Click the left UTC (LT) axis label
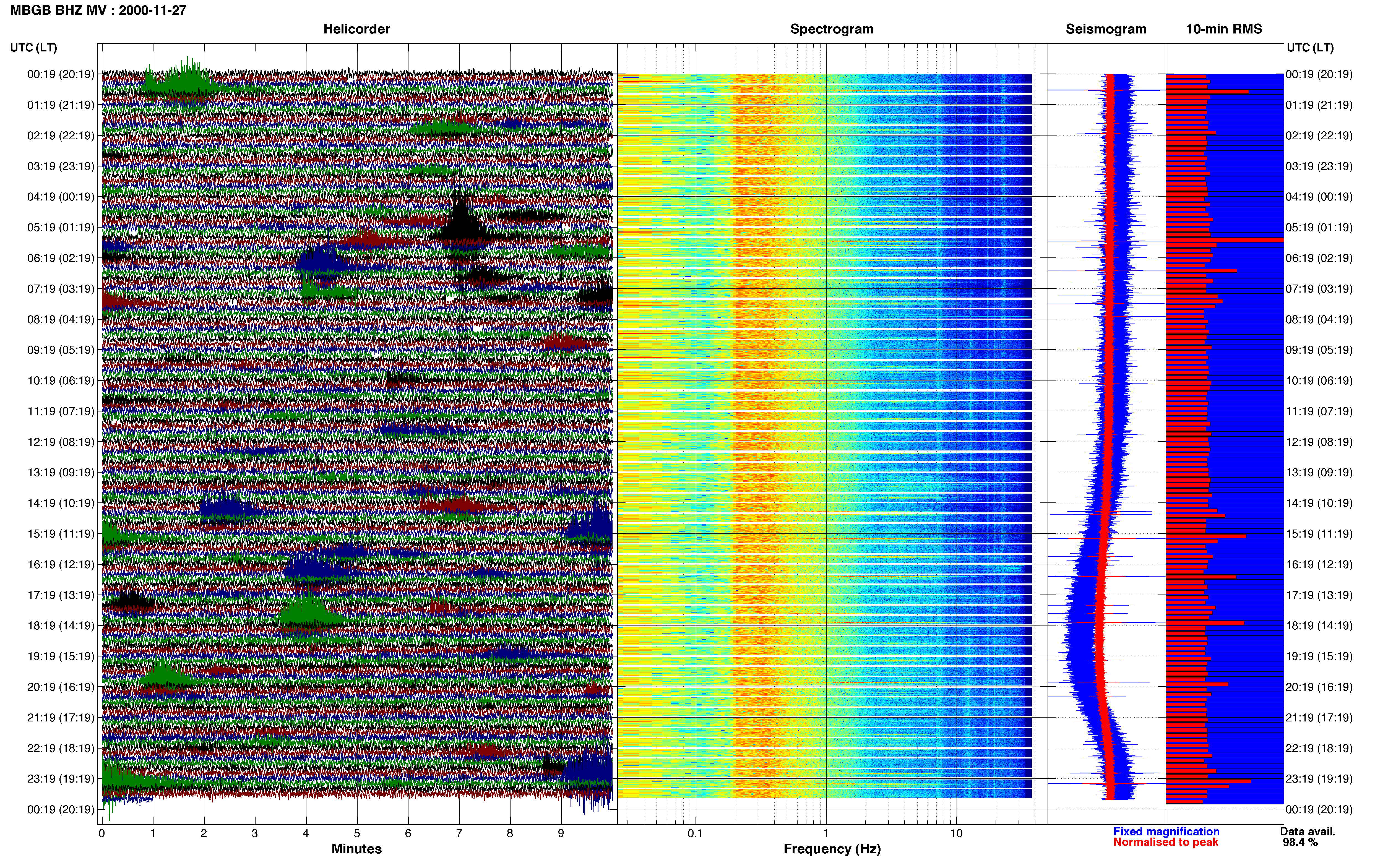 33,48
